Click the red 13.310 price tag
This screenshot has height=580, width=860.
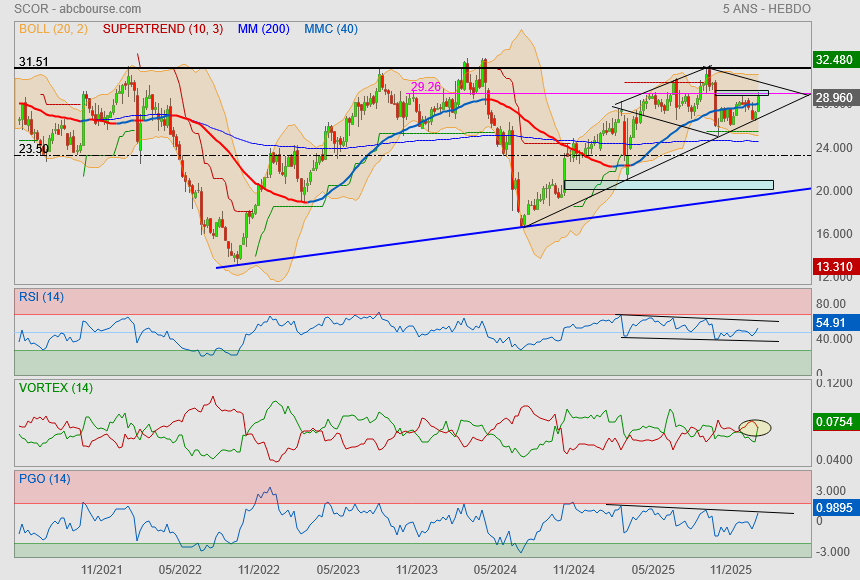[x=833, y=267]
